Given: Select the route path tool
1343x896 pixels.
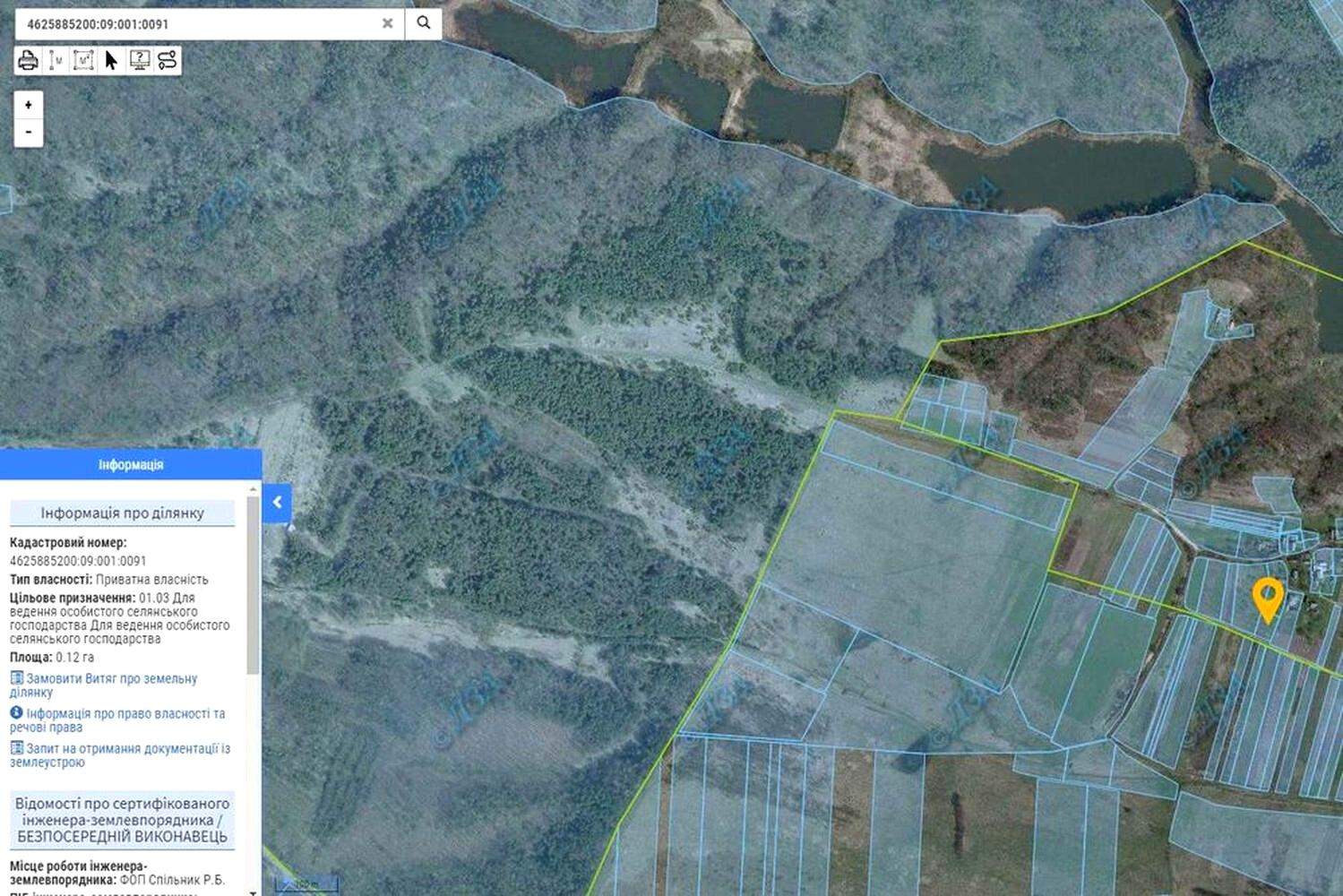Looking at the screenshot, I should [167, 60].
